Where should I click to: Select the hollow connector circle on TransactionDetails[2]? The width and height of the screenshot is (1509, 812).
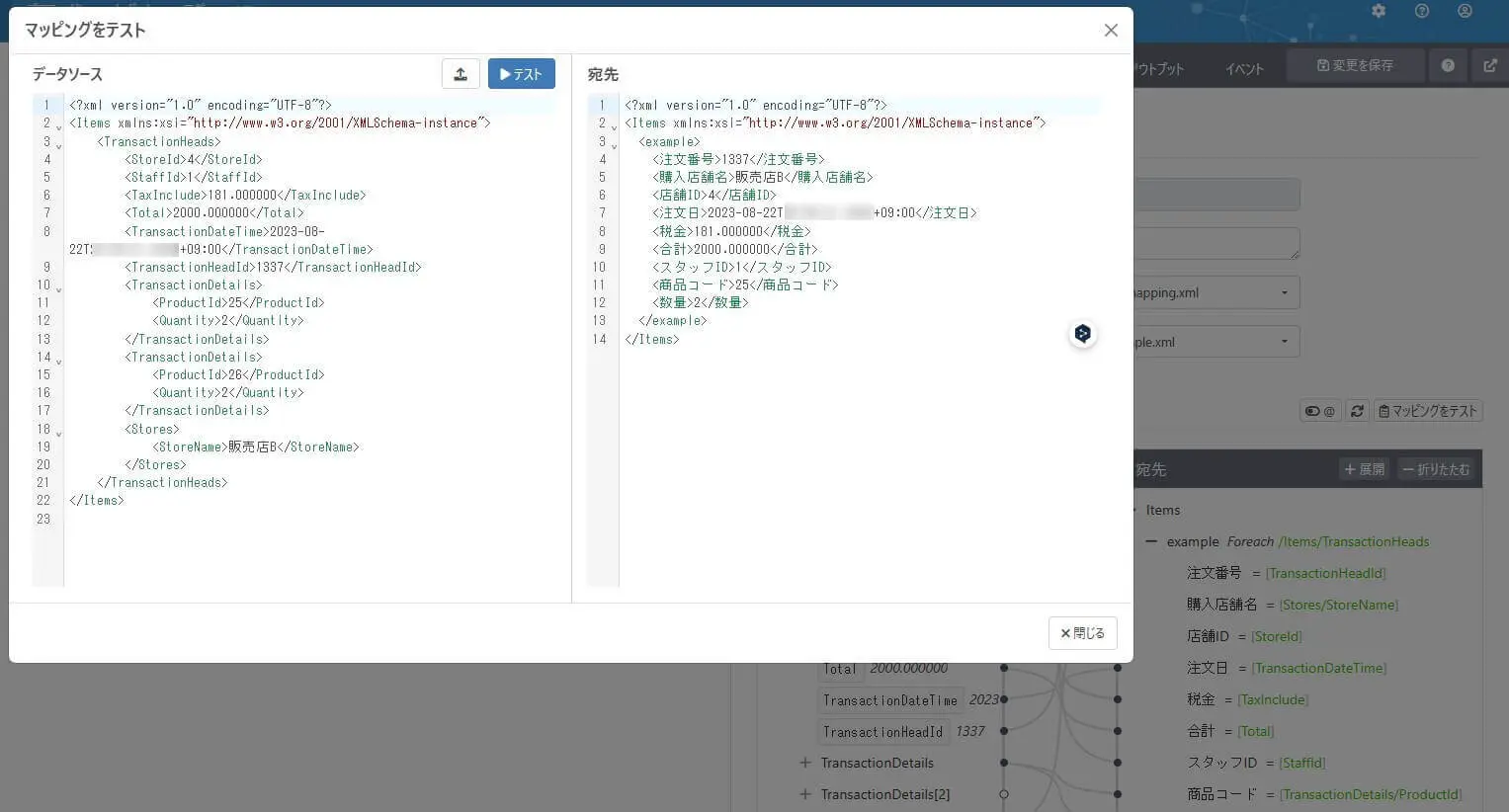click(x=1003, y=793)
